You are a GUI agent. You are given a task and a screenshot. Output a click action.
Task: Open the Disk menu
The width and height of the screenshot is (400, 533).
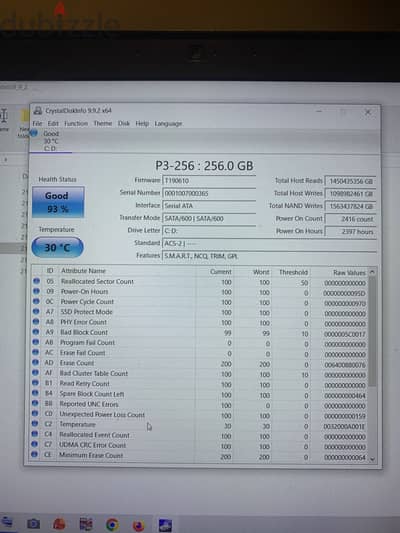click(124, 123)
